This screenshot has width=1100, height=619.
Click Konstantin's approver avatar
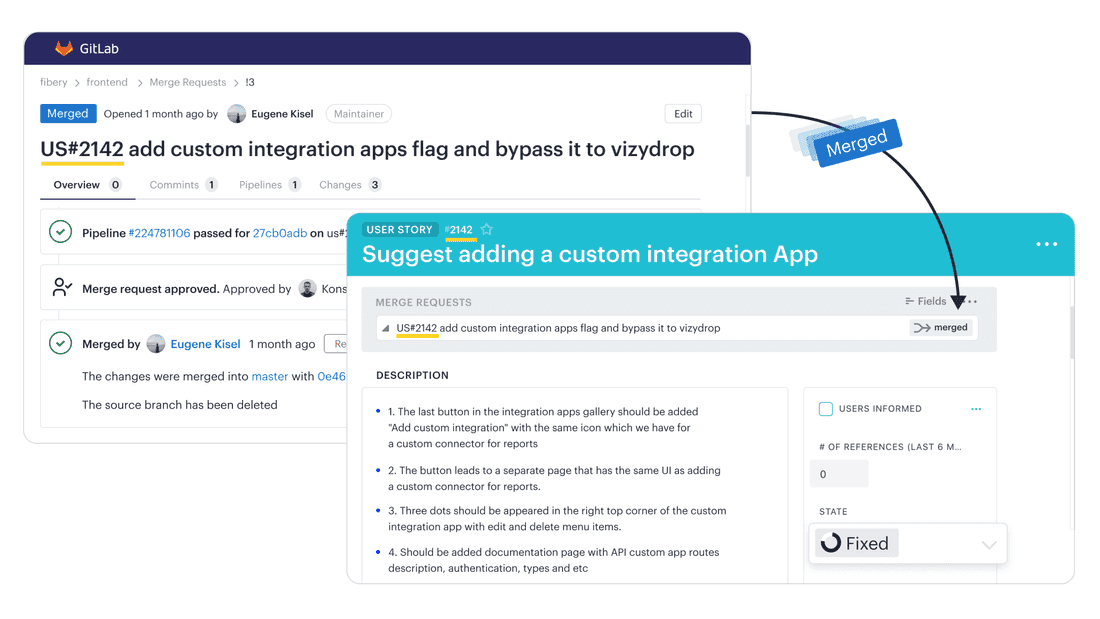coord(306,288)
